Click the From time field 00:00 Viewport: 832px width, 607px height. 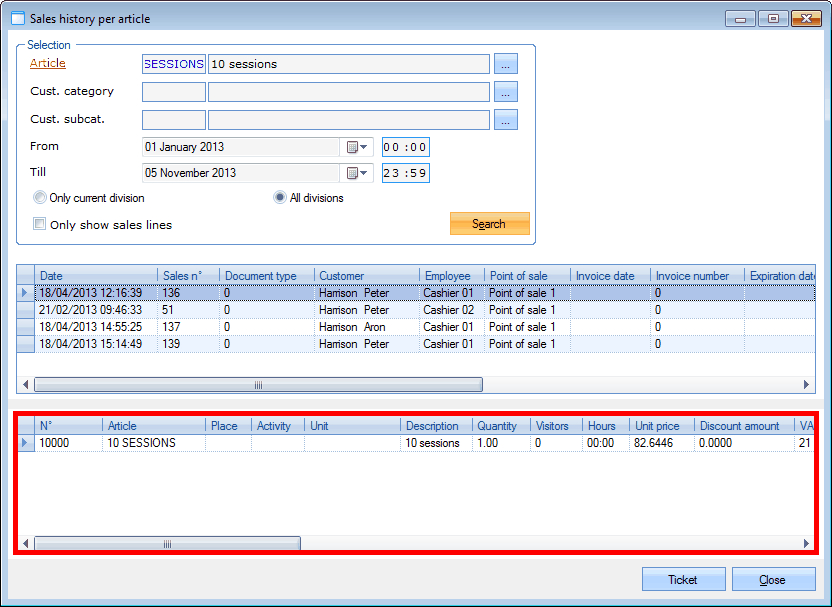(405, 147)
